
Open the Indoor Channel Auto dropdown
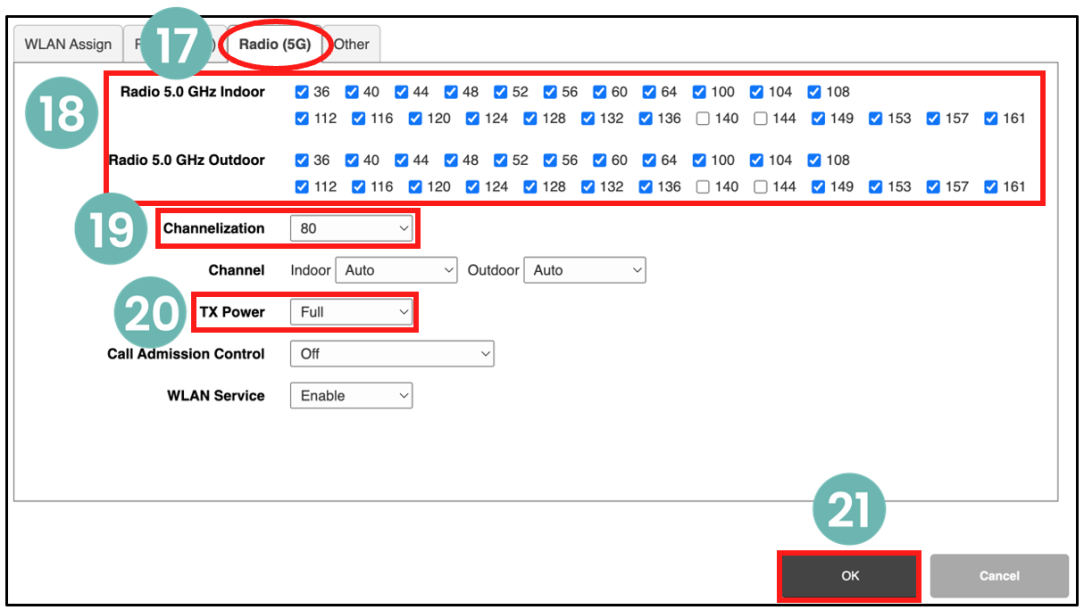[x=396, y=270]
